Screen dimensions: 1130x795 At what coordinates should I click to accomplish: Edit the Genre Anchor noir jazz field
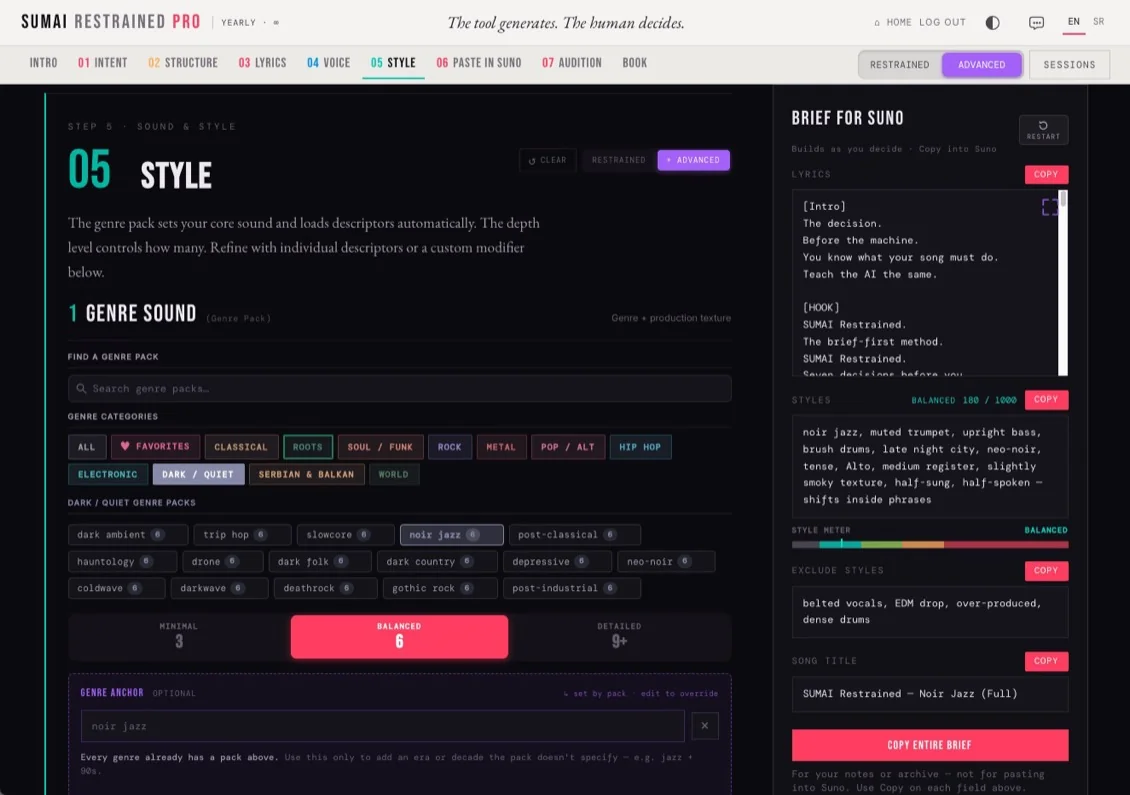[383, 726]
